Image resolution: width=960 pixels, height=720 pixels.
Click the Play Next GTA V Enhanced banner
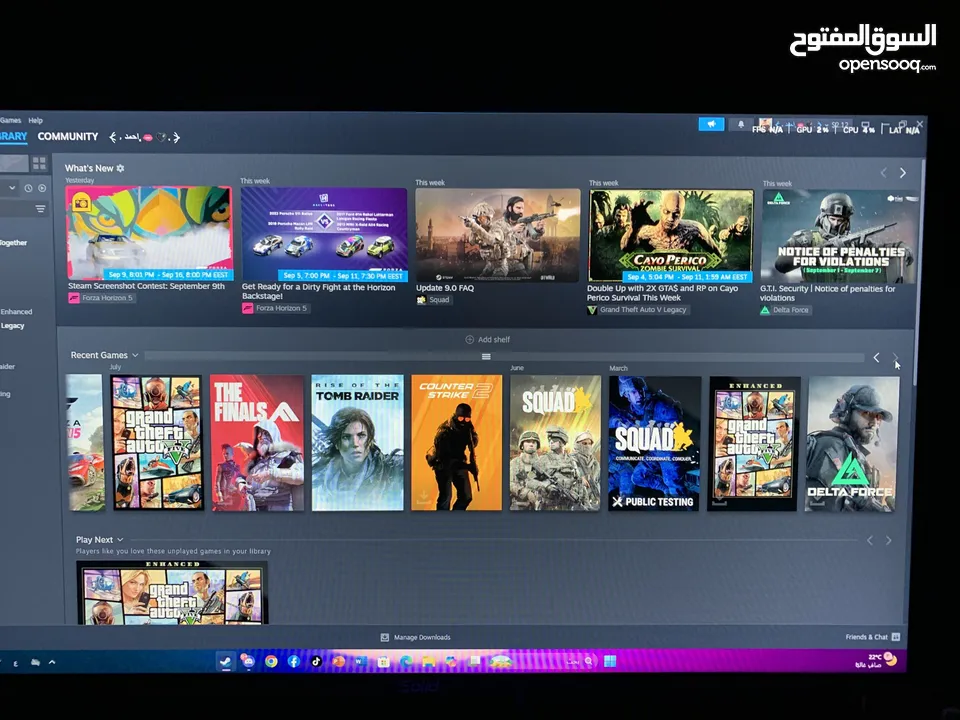172,593
